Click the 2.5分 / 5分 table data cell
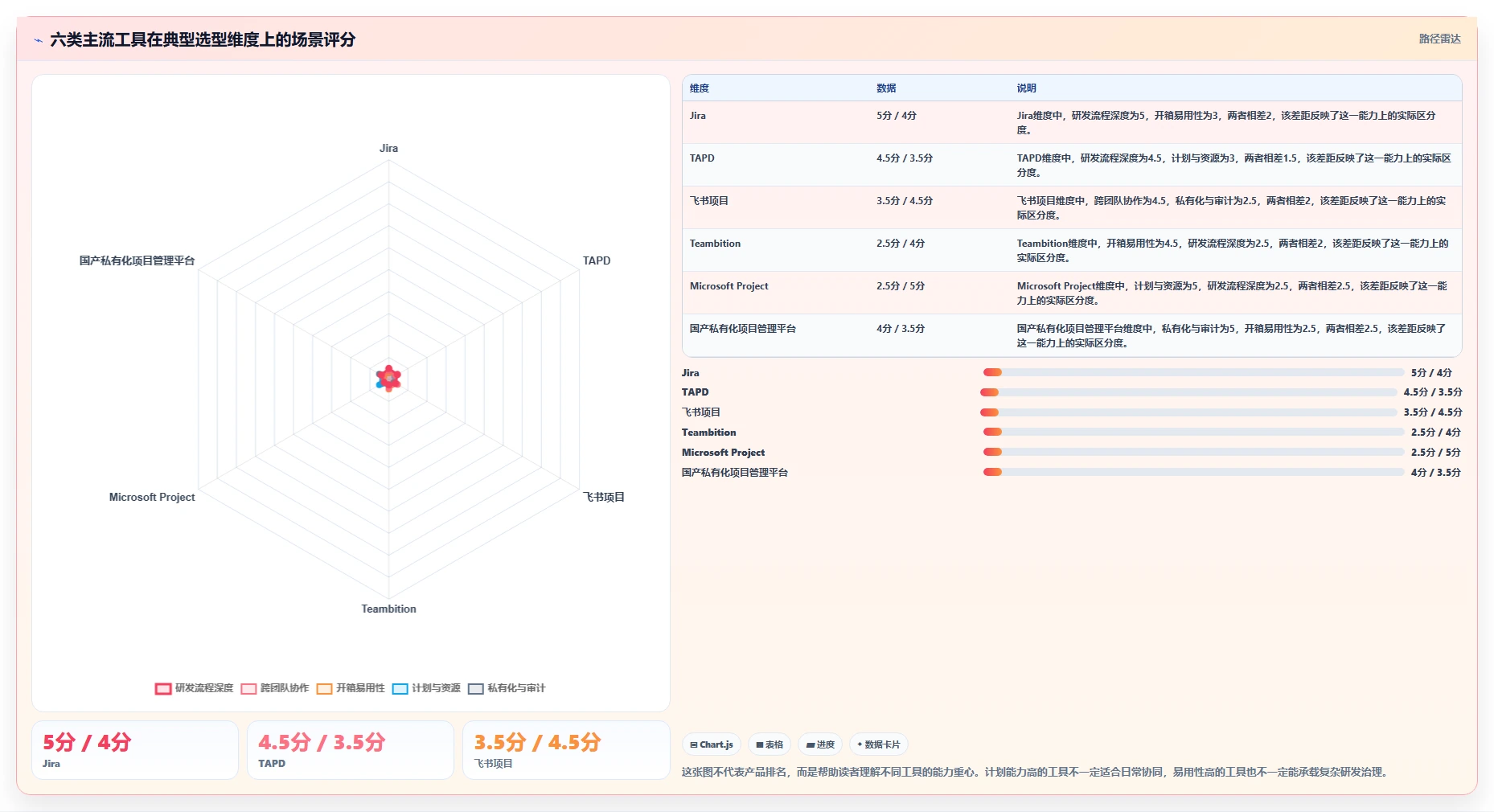 pos(901,286)
